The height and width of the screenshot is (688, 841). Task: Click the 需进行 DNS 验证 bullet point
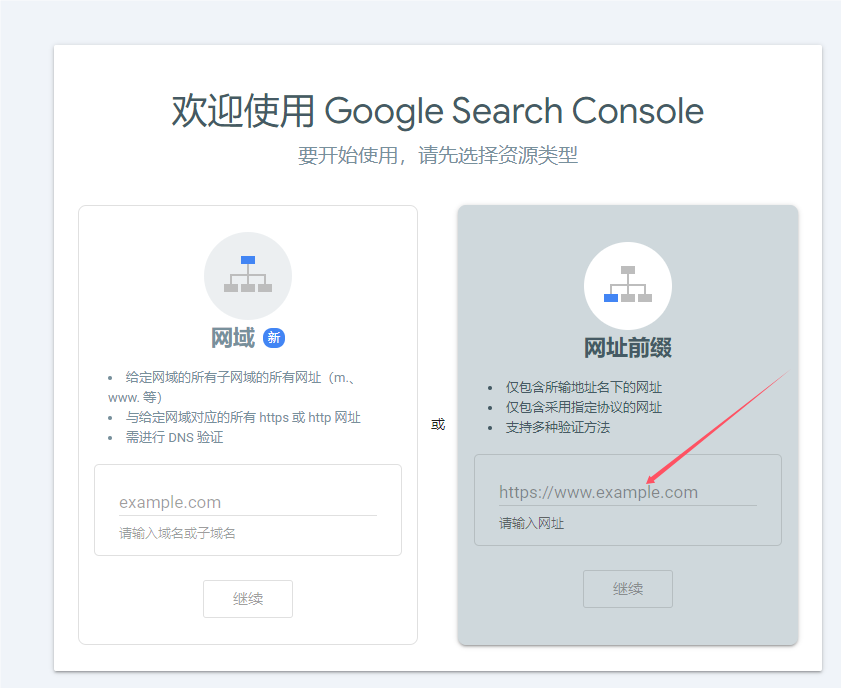(174, 437)
